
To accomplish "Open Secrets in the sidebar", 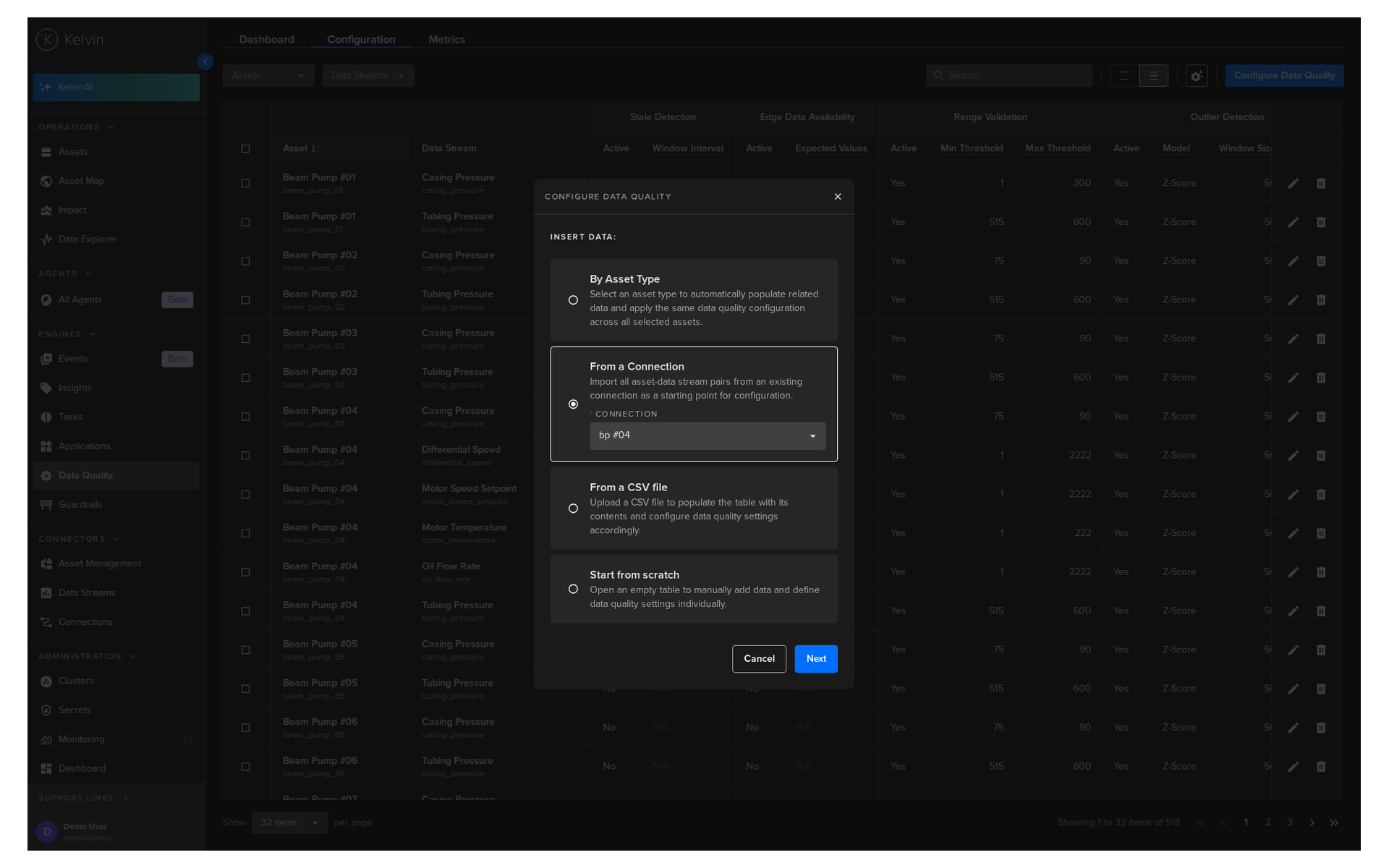I will [x=116, y=710].
